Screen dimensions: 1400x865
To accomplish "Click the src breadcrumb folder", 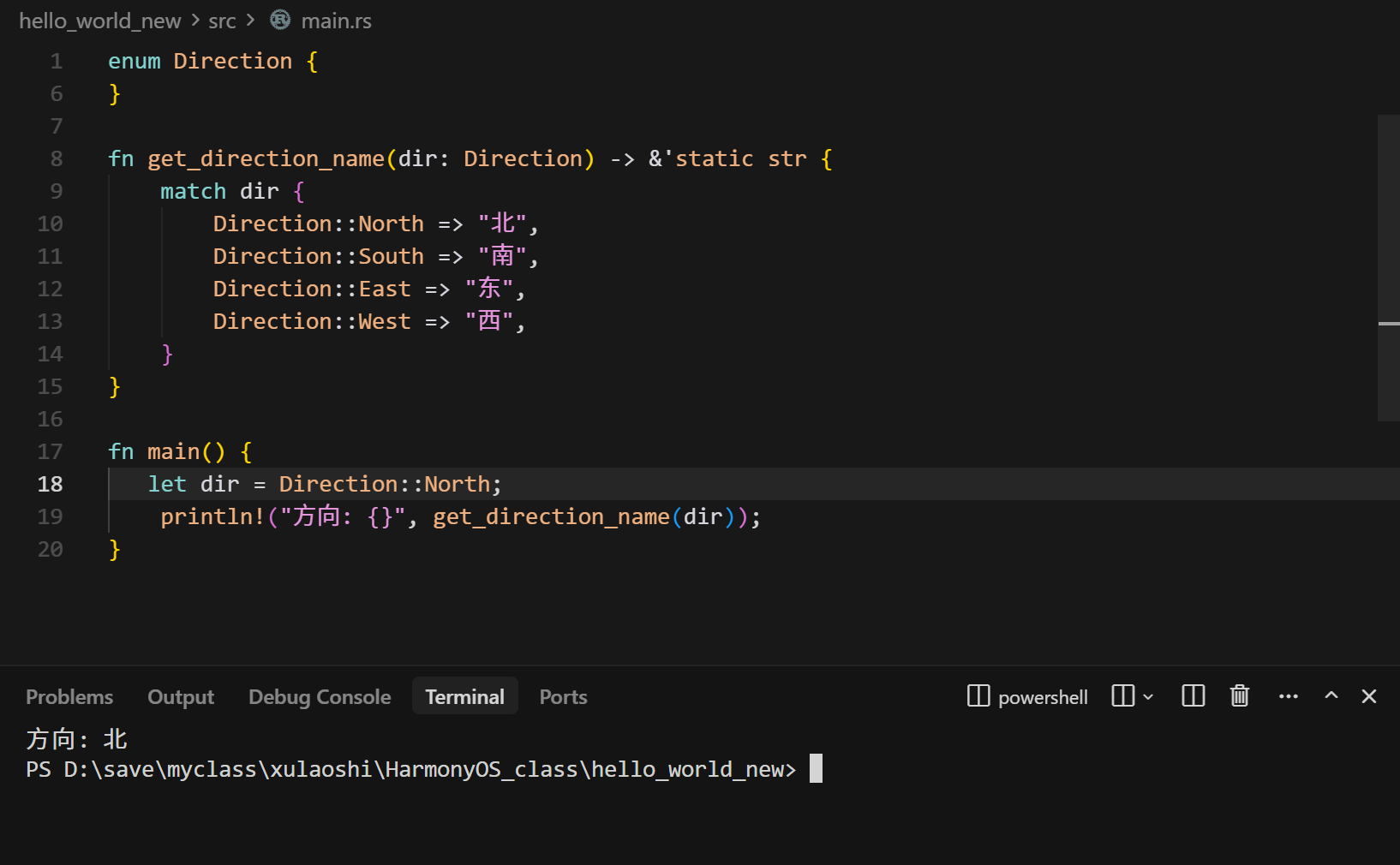I will [x=222, y=21].
